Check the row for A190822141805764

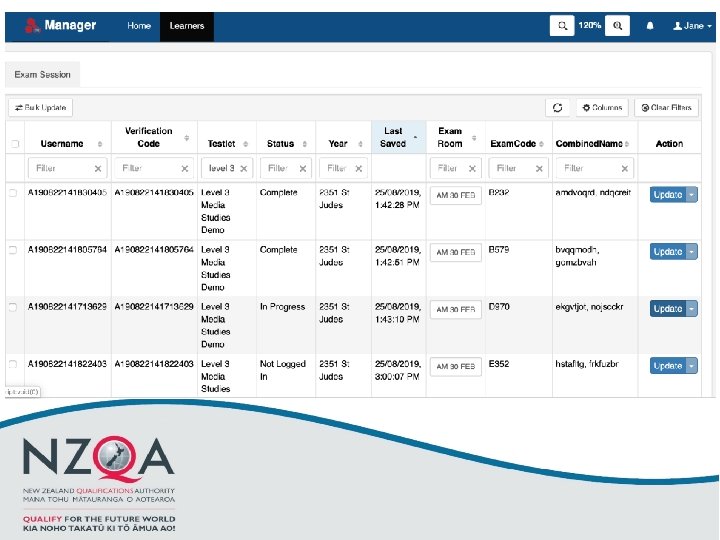coord(13,250)
